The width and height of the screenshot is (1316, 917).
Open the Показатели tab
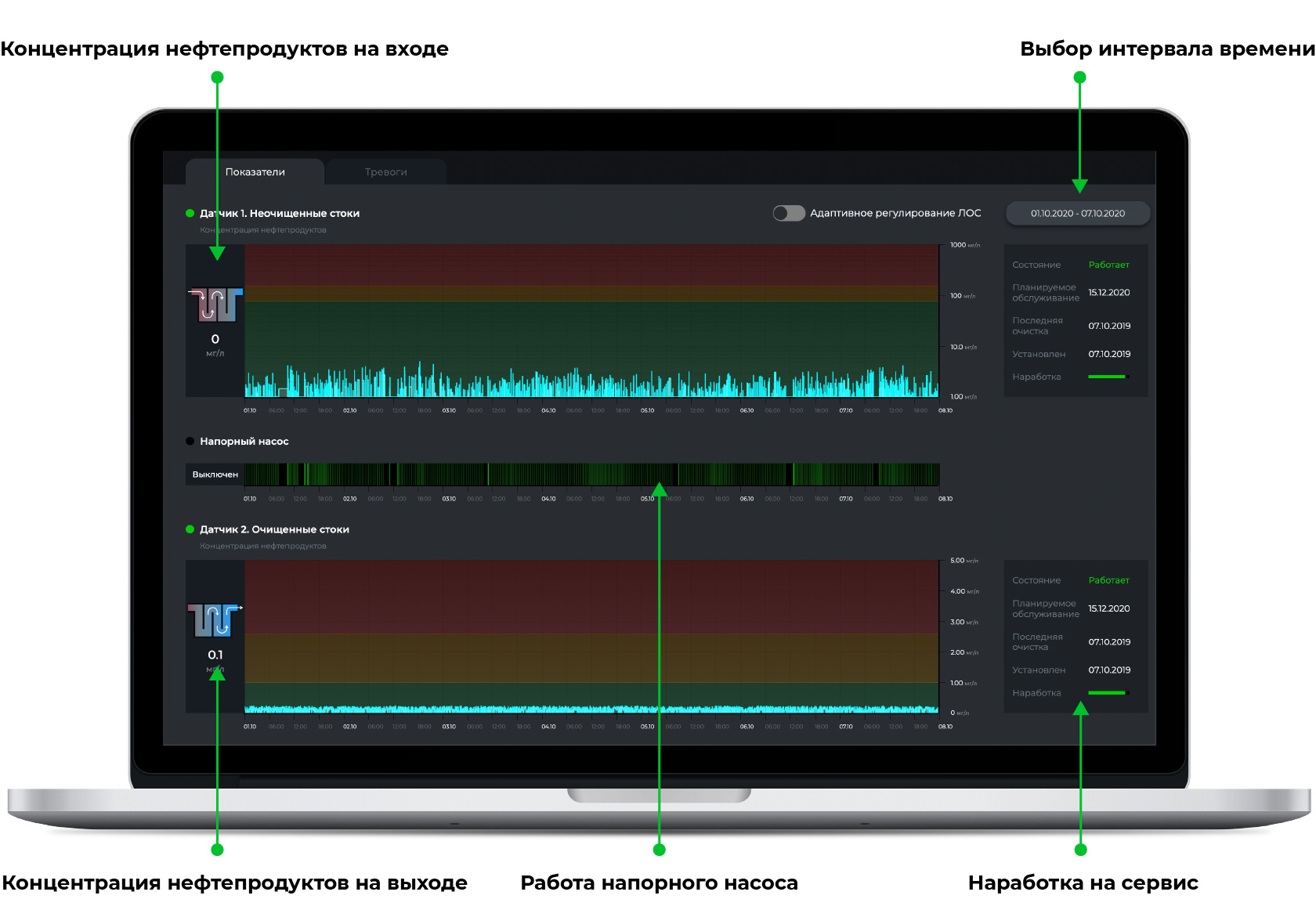coord(255,172)
